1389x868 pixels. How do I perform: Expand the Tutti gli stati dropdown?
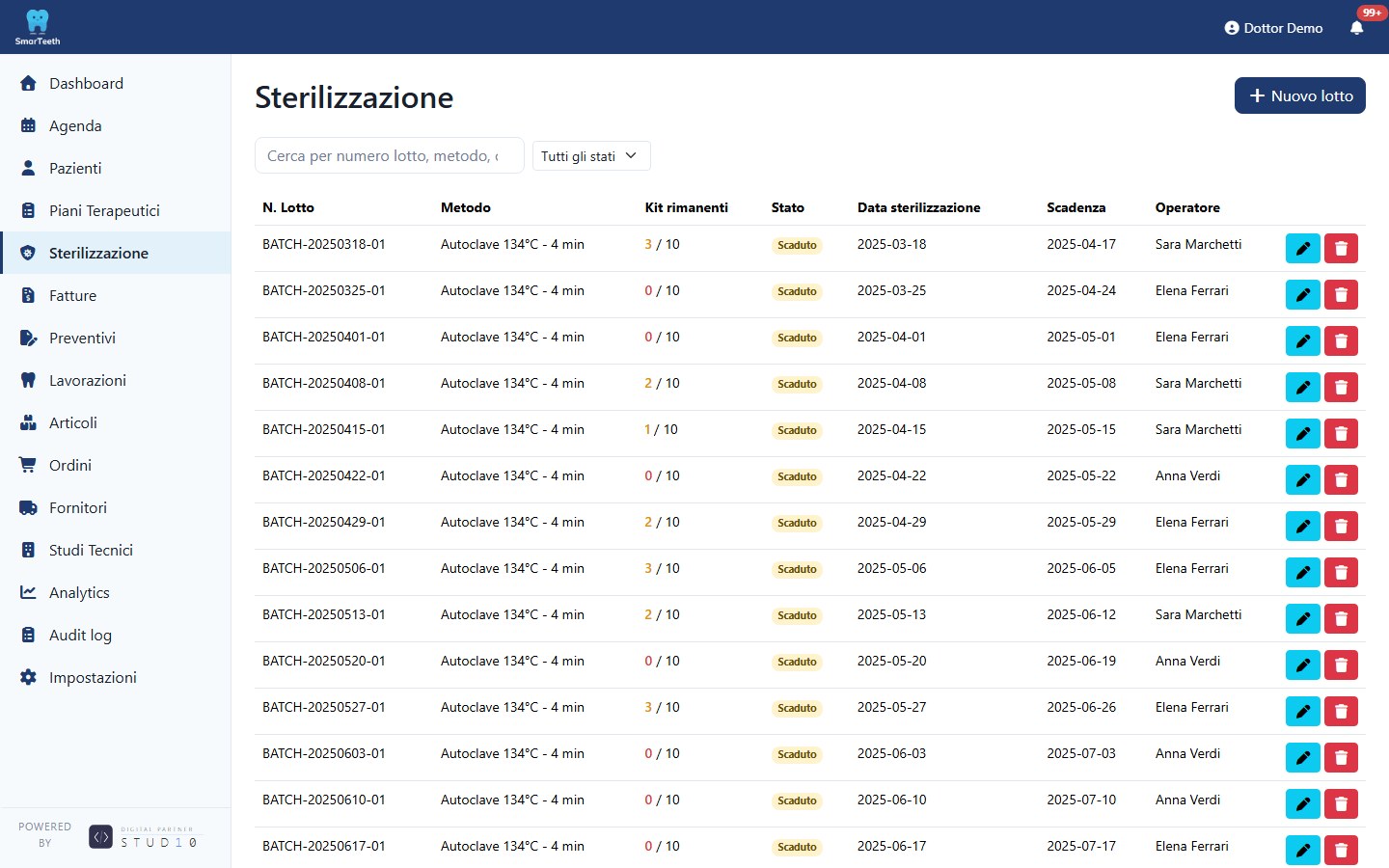pos(591,156)
